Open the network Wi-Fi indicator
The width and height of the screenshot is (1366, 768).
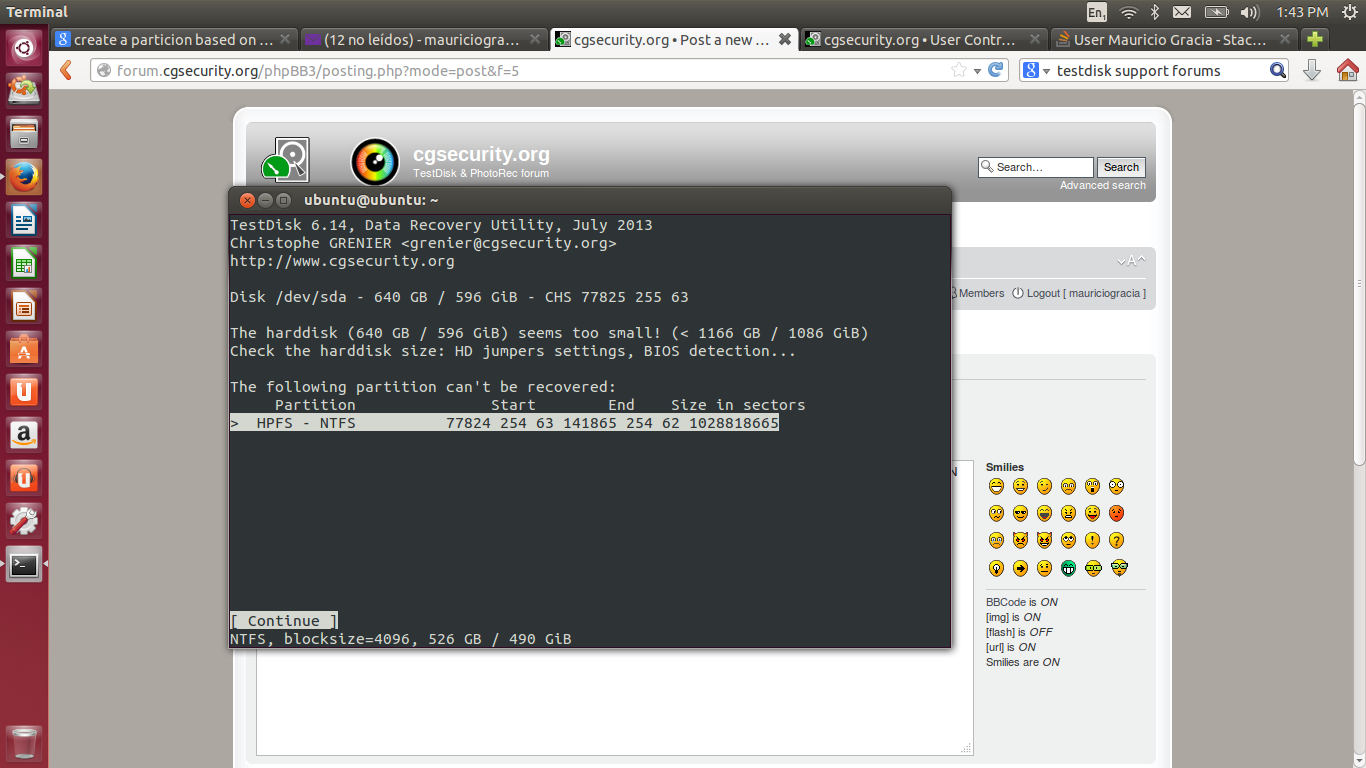1129,12
